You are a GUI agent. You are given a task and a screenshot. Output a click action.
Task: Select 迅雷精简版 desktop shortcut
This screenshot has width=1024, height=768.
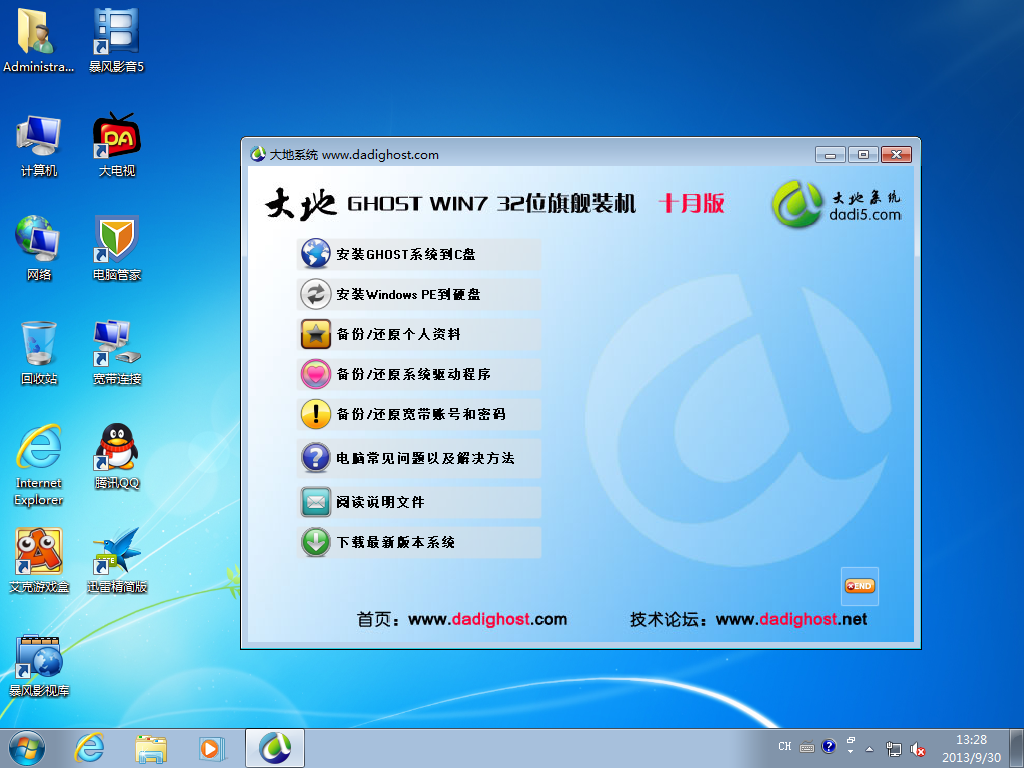(116, 560)
